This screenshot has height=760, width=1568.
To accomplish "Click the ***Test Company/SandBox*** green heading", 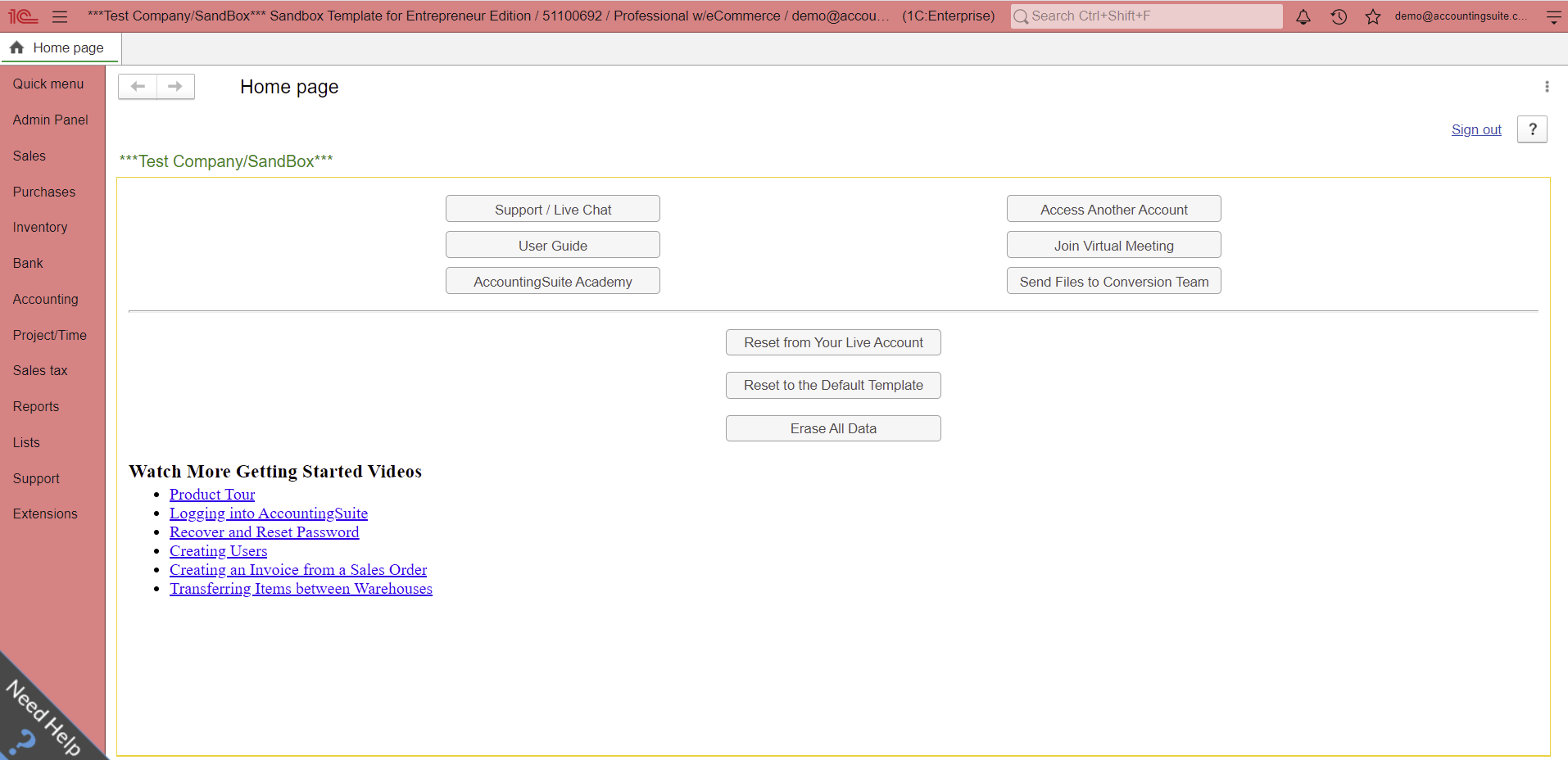I will (226, 161).
